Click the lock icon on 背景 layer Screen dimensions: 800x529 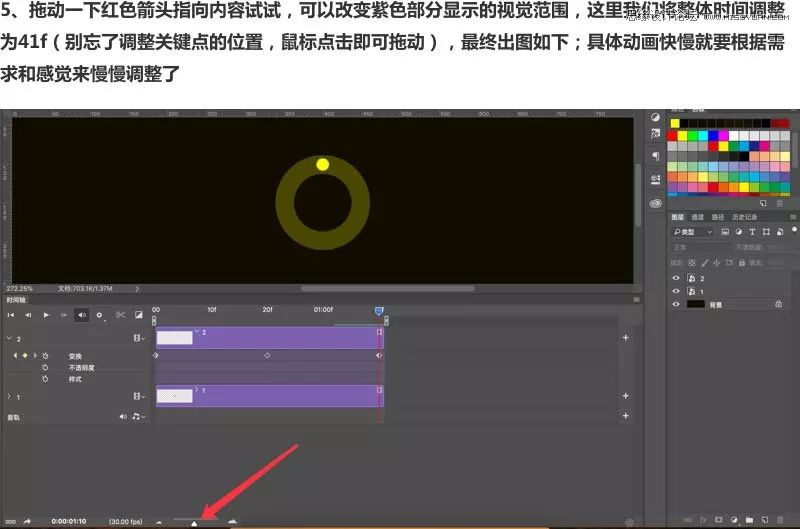(779, 304)
